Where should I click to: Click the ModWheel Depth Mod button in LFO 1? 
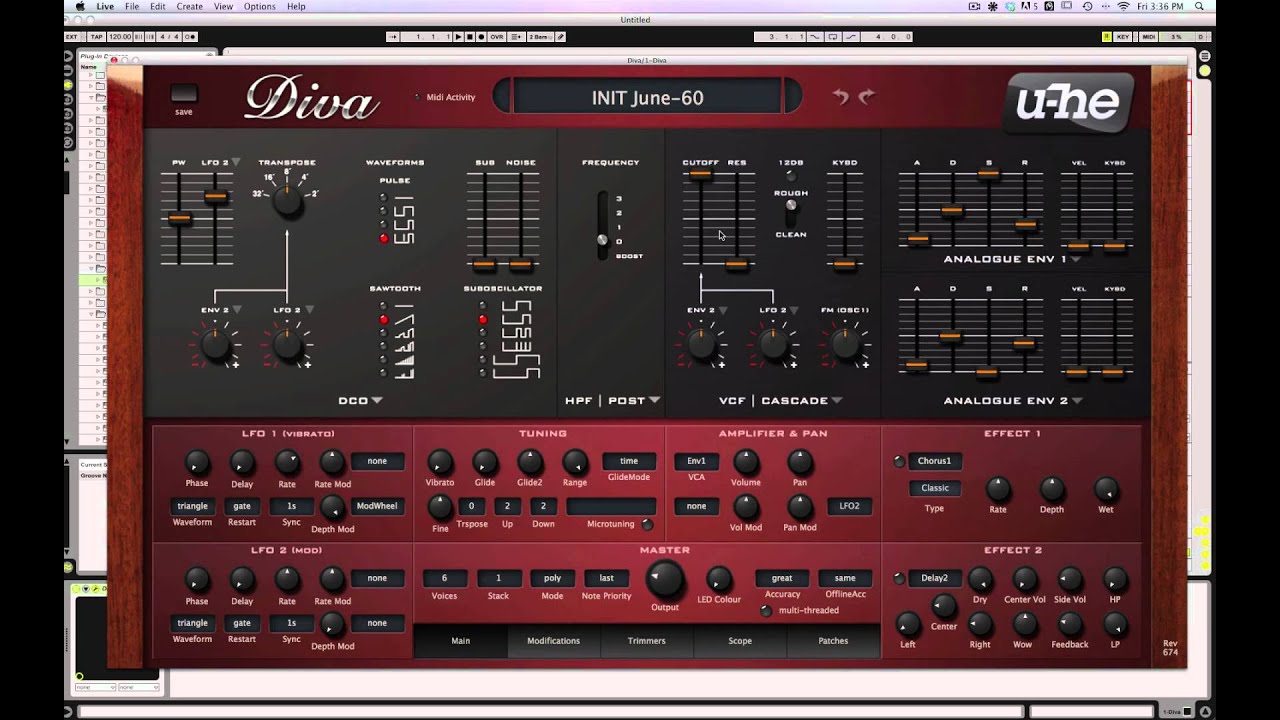[x=377, y=506]
